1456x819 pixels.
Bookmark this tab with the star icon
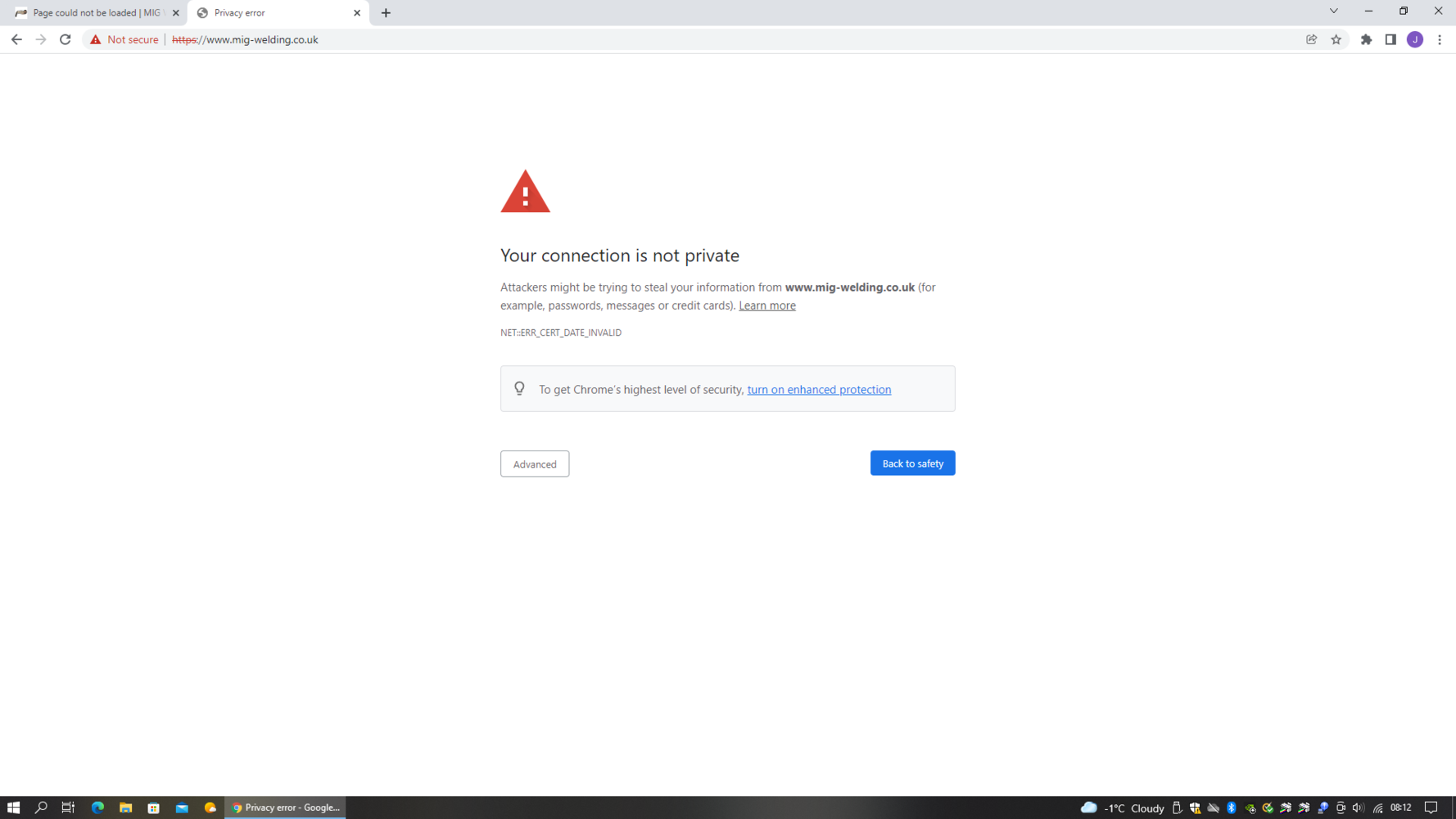pos(1336,39)
